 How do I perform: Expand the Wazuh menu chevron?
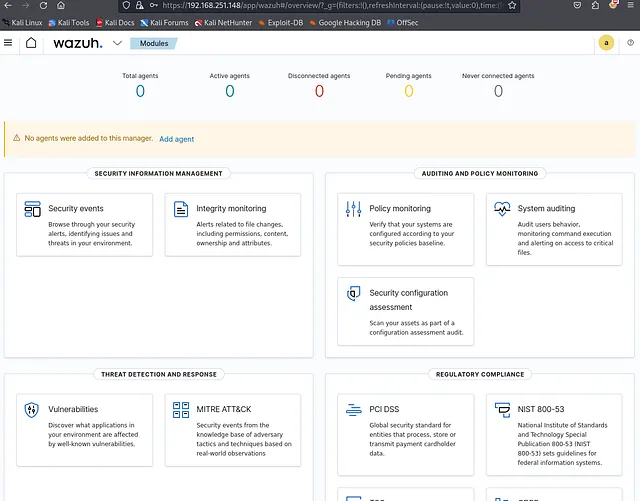117,43
